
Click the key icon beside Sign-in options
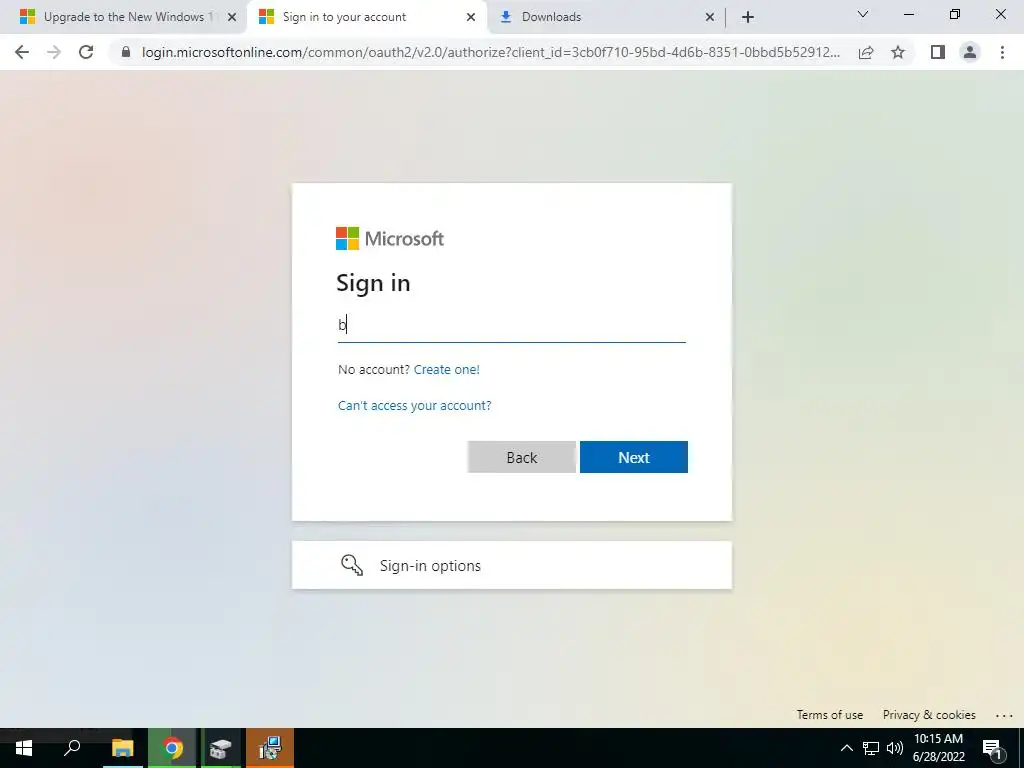352,565
